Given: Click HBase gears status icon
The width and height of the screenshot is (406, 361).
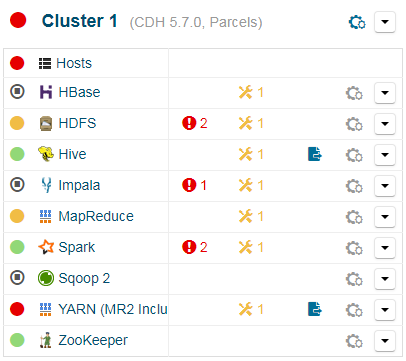Looking at the screenshot, I should tap(354, 93).
